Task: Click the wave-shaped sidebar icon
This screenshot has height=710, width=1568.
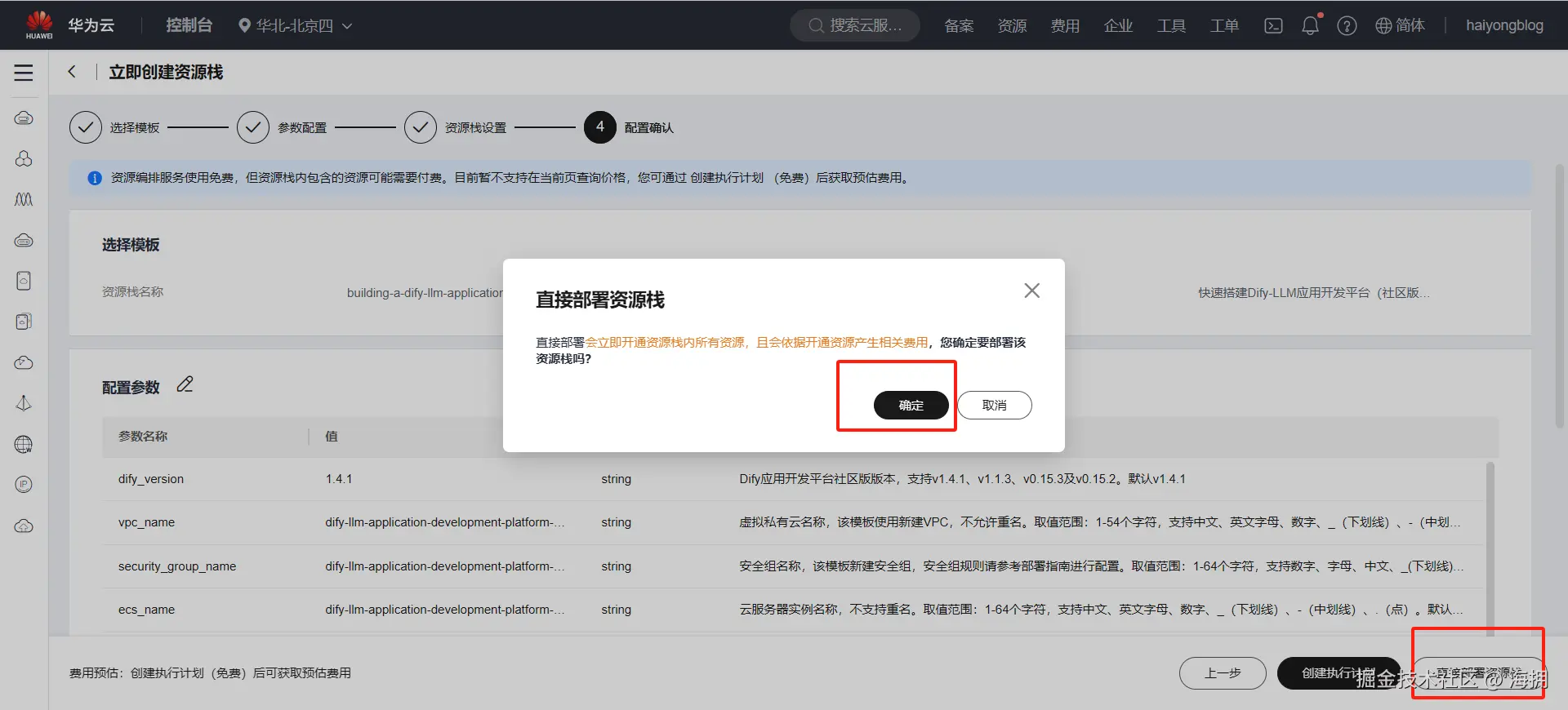Action: (24, 199)
